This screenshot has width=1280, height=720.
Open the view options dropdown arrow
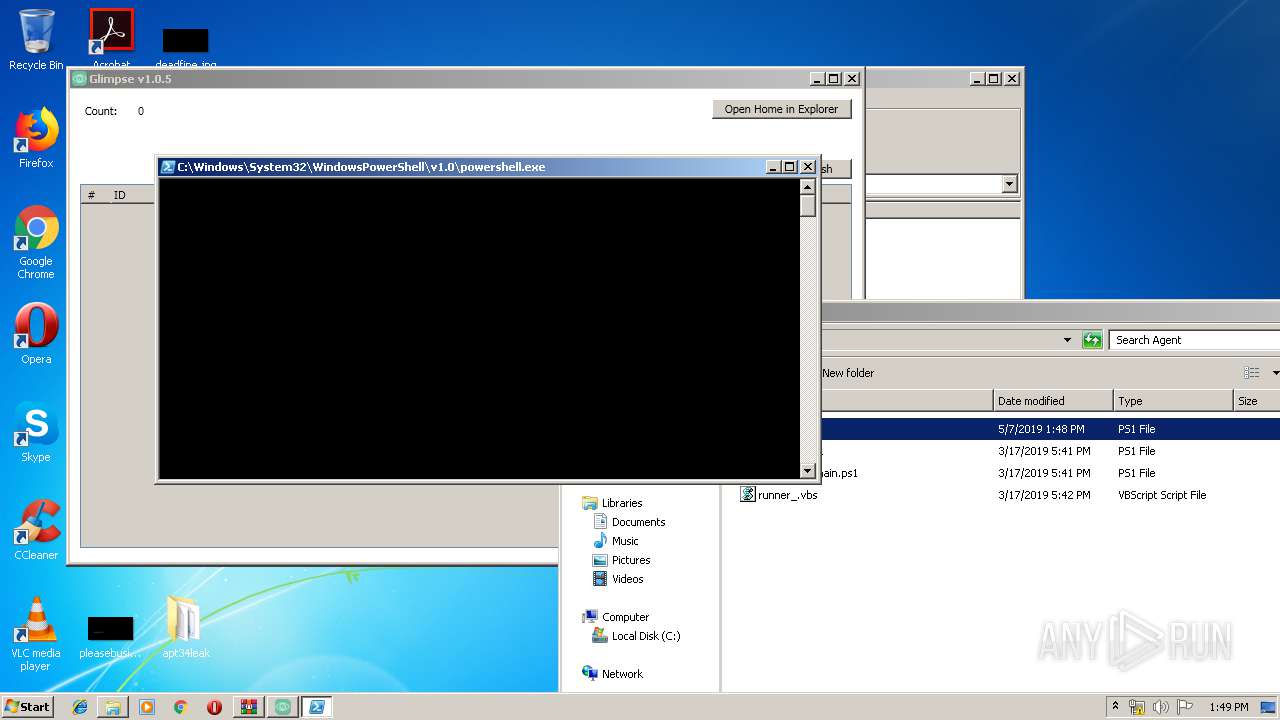click(x=1275, y=373)
